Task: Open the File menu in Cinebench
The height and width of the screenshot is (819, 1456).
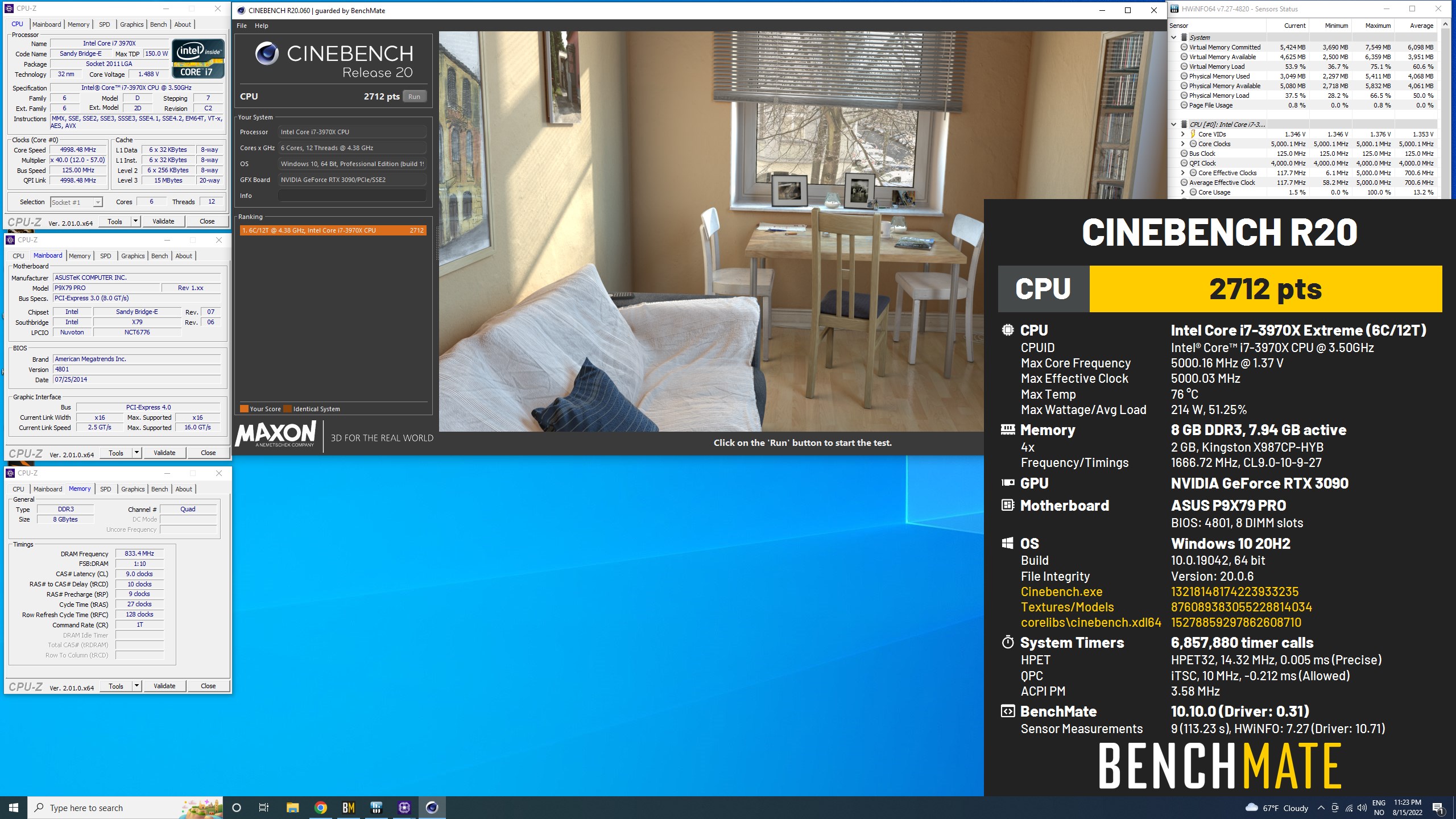Action: coord(242,26)
